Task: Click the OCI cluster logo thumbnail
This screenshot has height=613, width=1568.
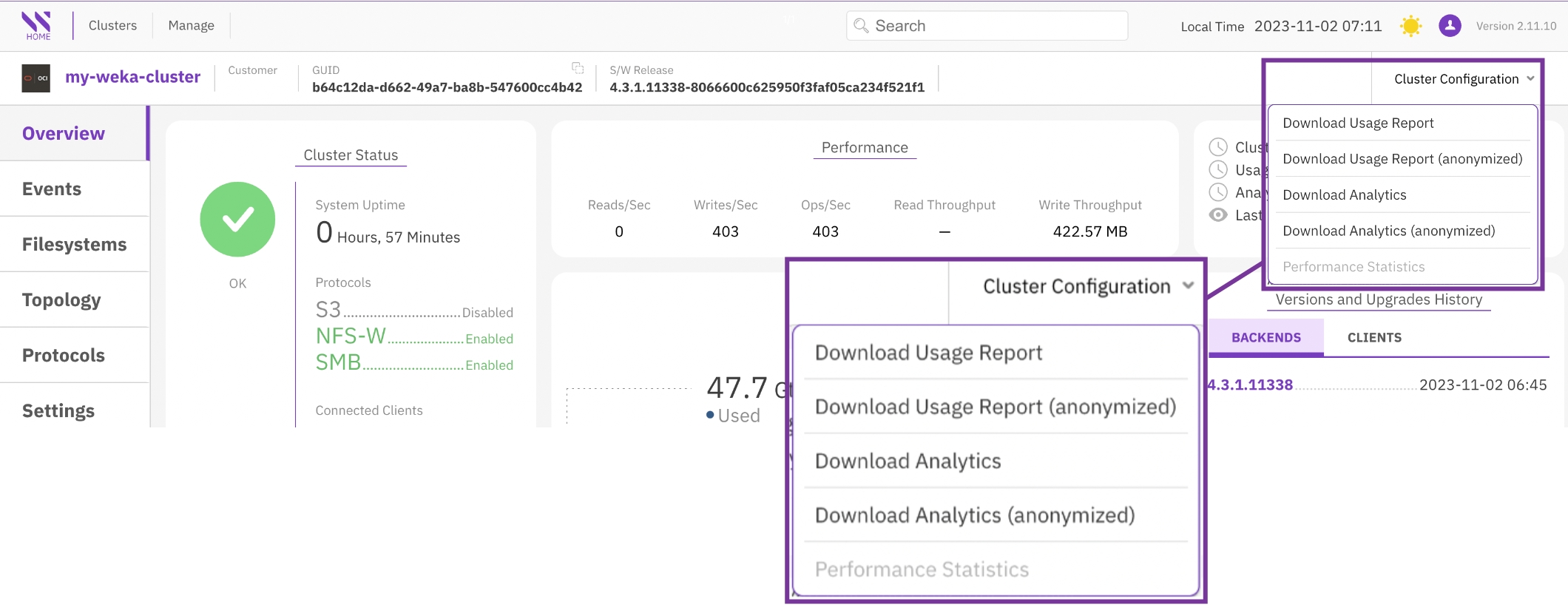Action: click(36, 78)
